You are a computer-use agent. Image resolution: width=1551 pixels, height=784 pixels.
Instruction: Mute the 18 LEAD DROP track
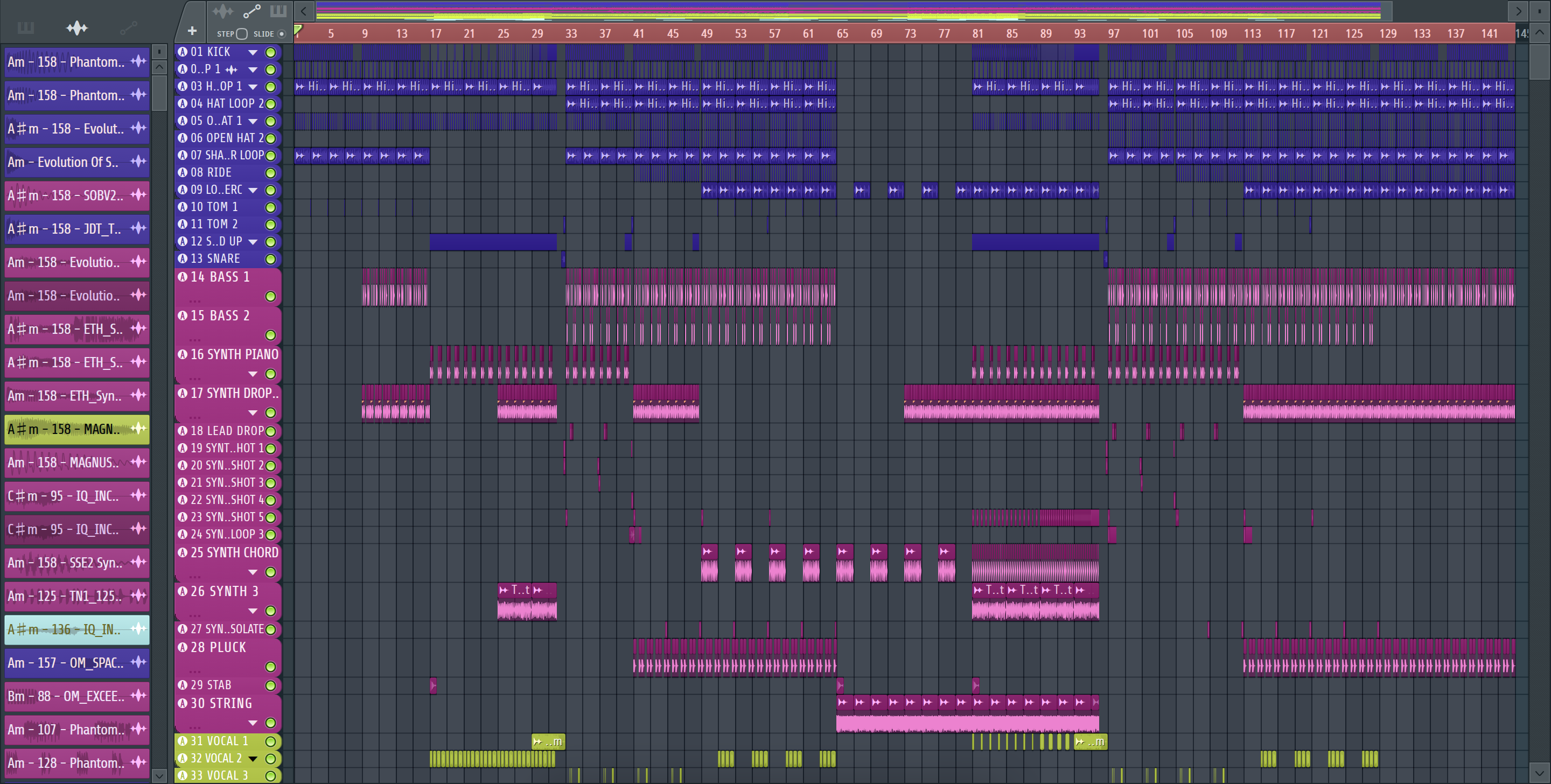(x=271, y=431)
